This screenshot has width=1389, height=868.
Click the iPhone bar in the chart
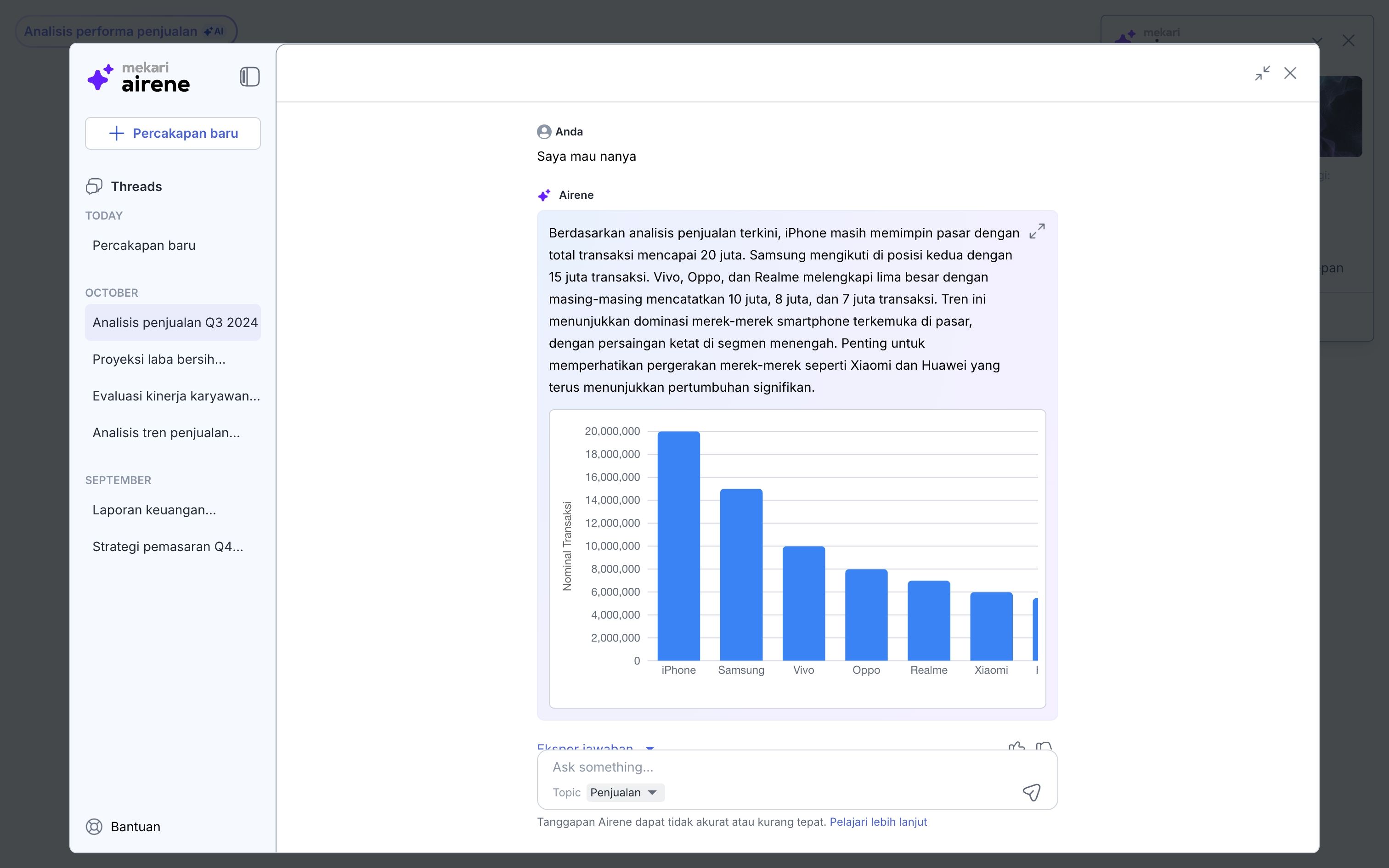(678, 546)
